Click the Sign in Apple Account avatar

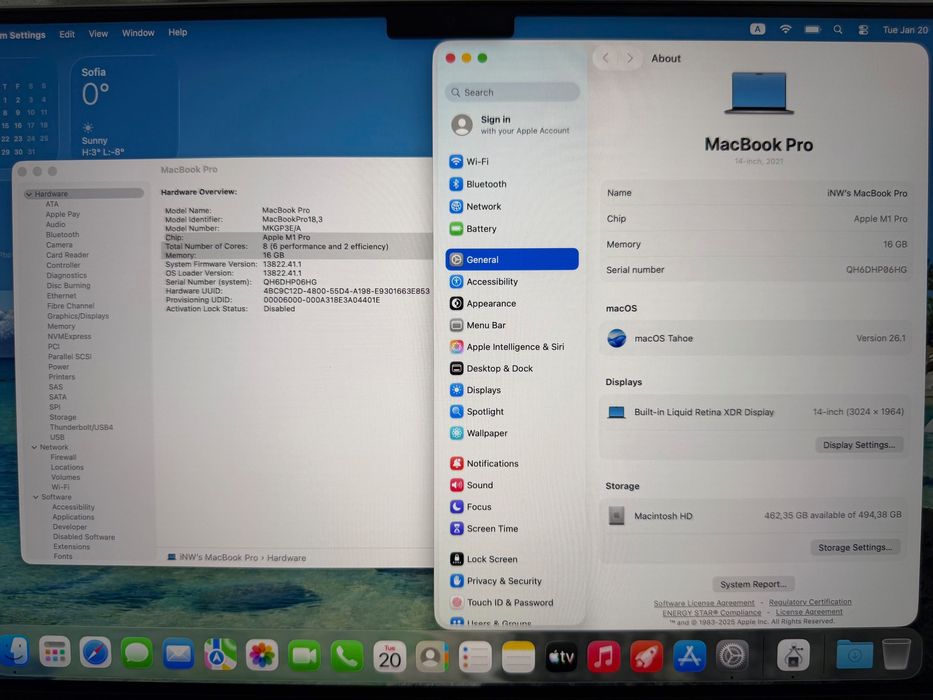(462, 124)
